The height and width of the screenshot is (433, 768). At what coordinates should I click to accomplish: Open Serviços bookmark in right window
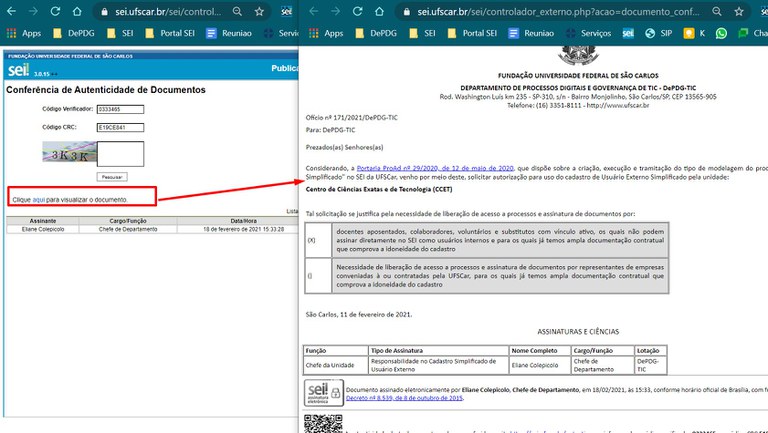[x=588, y=33]
